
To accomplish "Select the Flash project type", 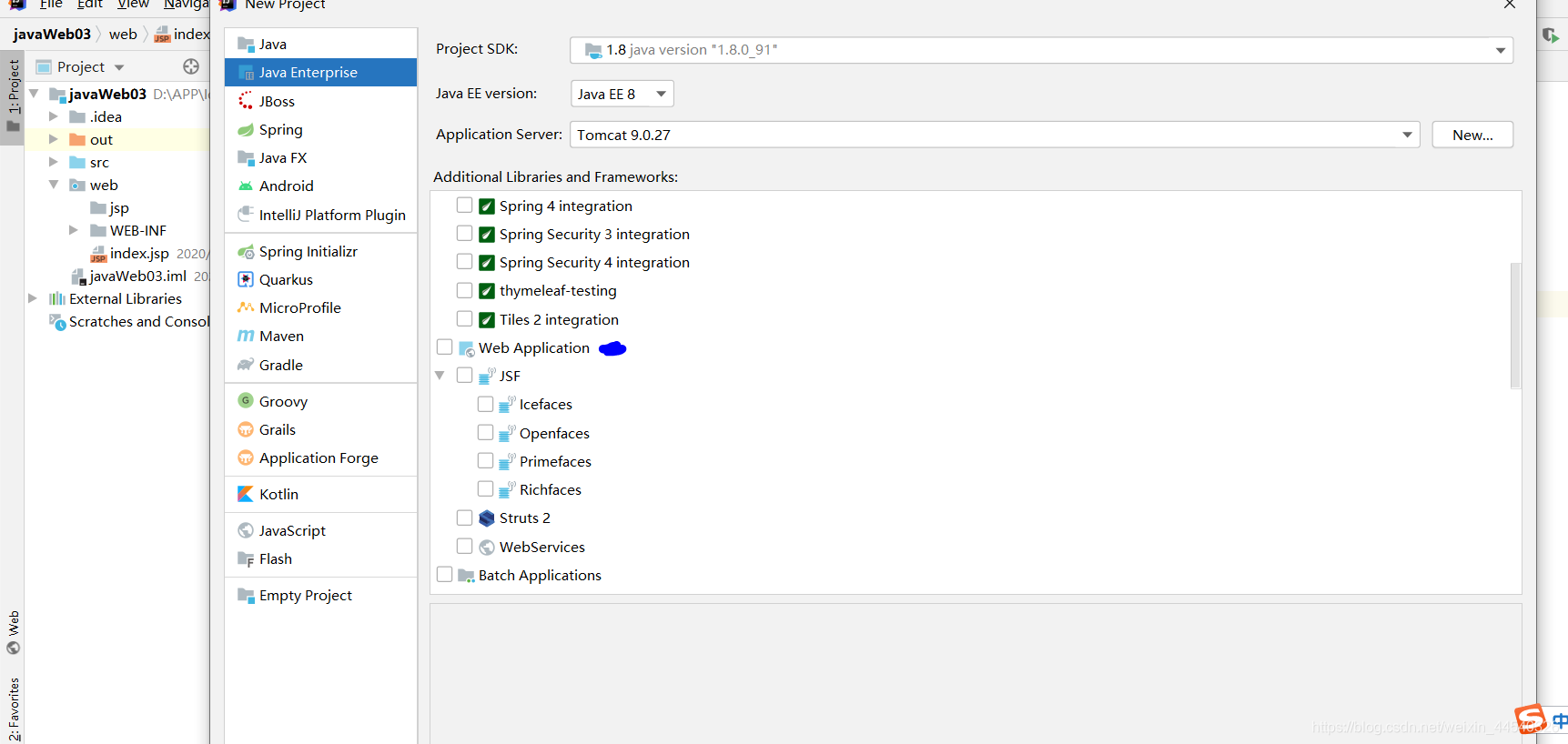I will click(x=320, y=558).
